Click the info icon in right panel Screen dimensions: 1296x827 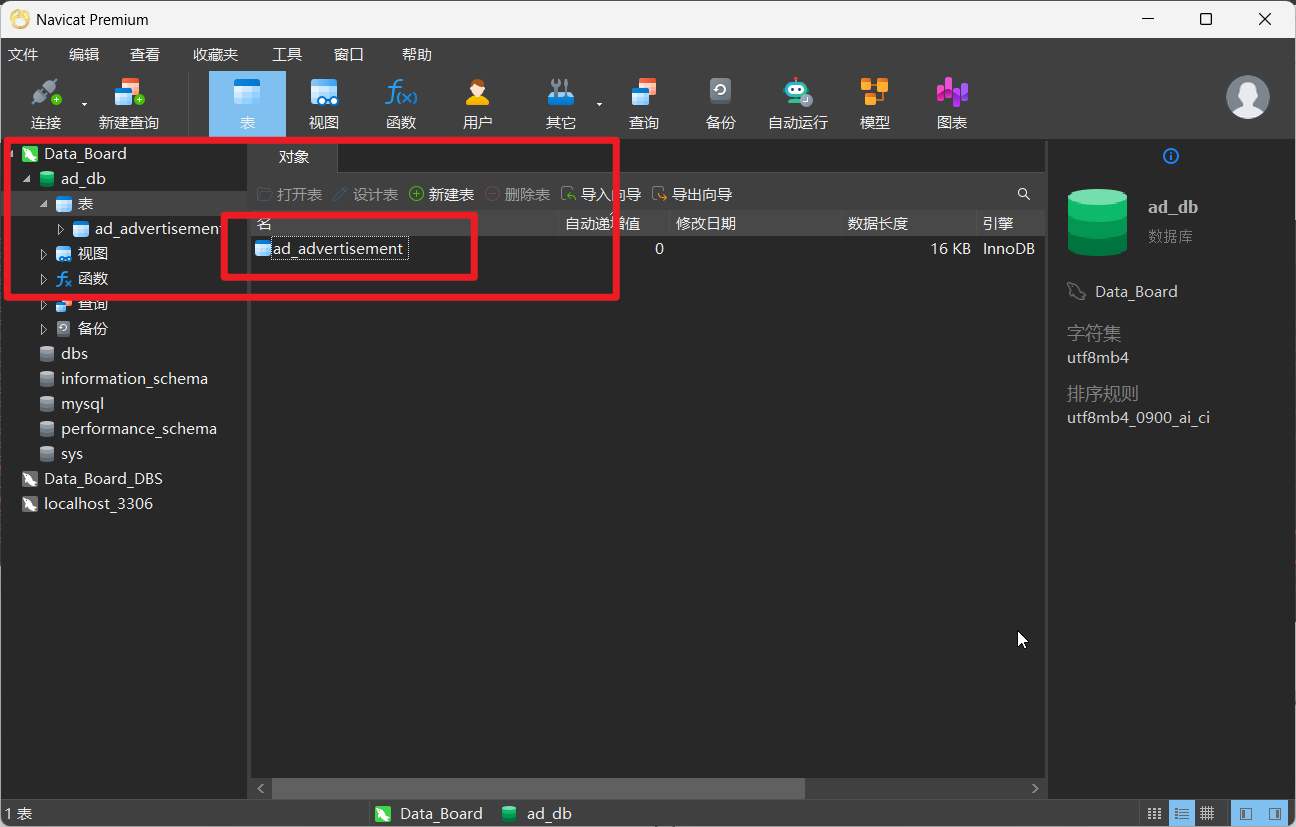point(1171,156)
